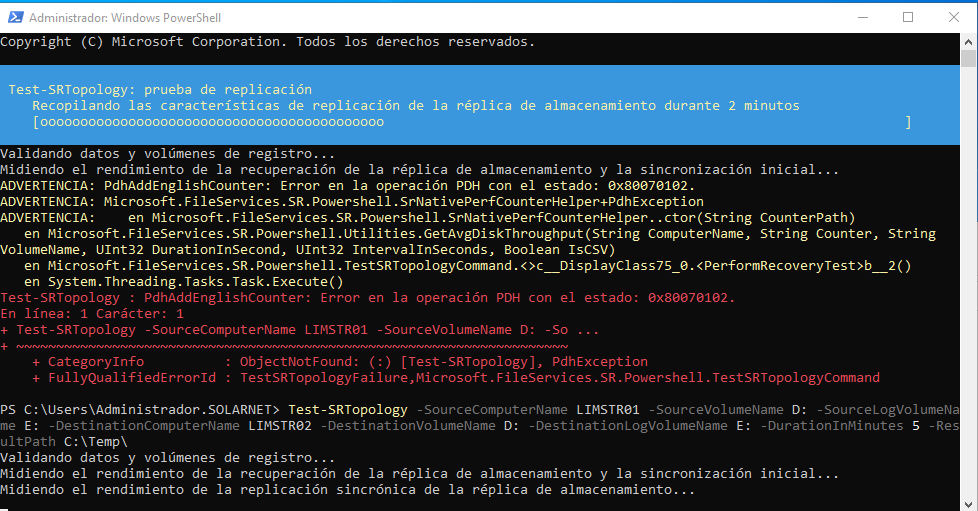
Task: Click 'Test-SRTopology: prueba de replicación' header
Action: coord(160,90)
